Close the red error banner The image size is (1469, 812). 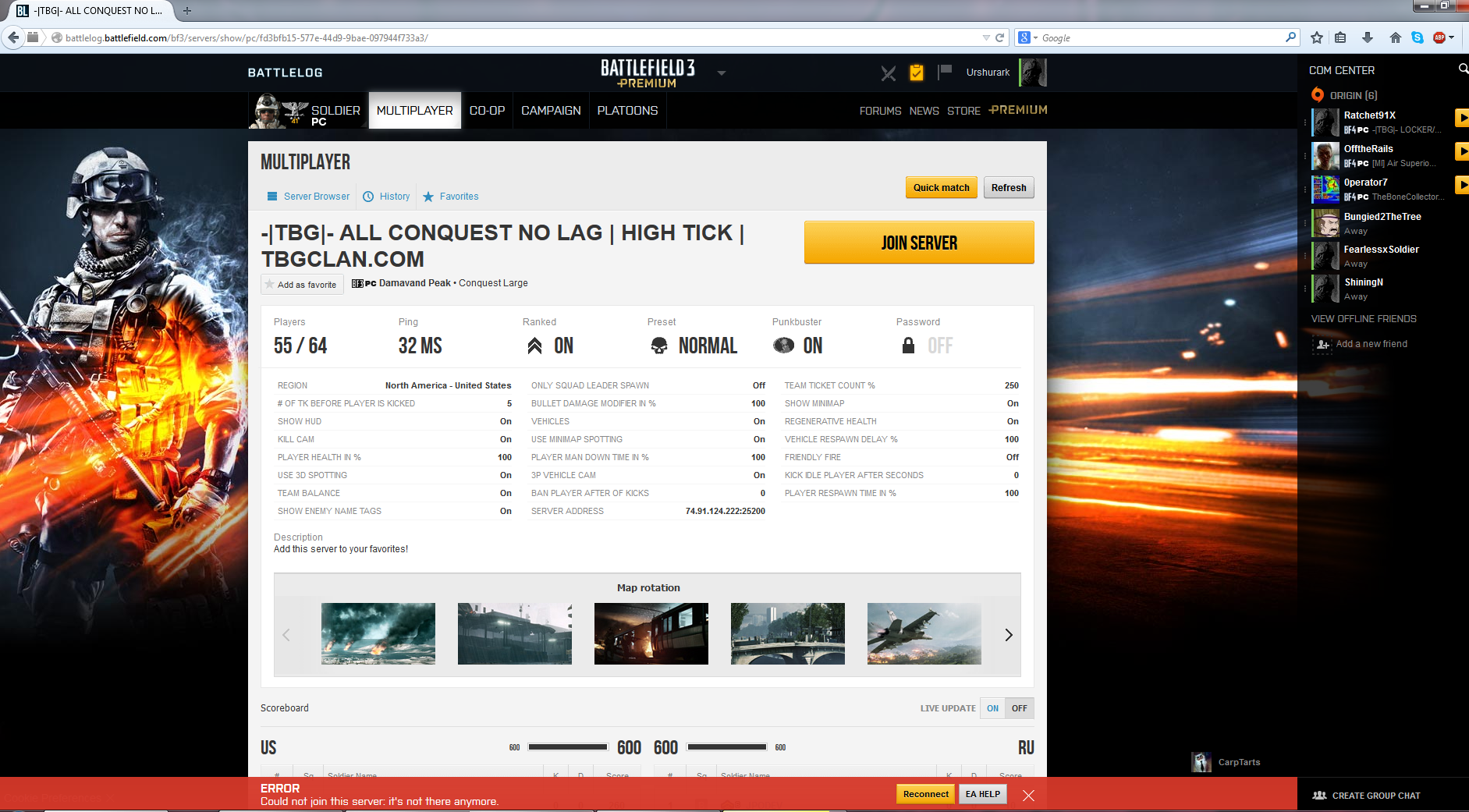click(1028, 796)
